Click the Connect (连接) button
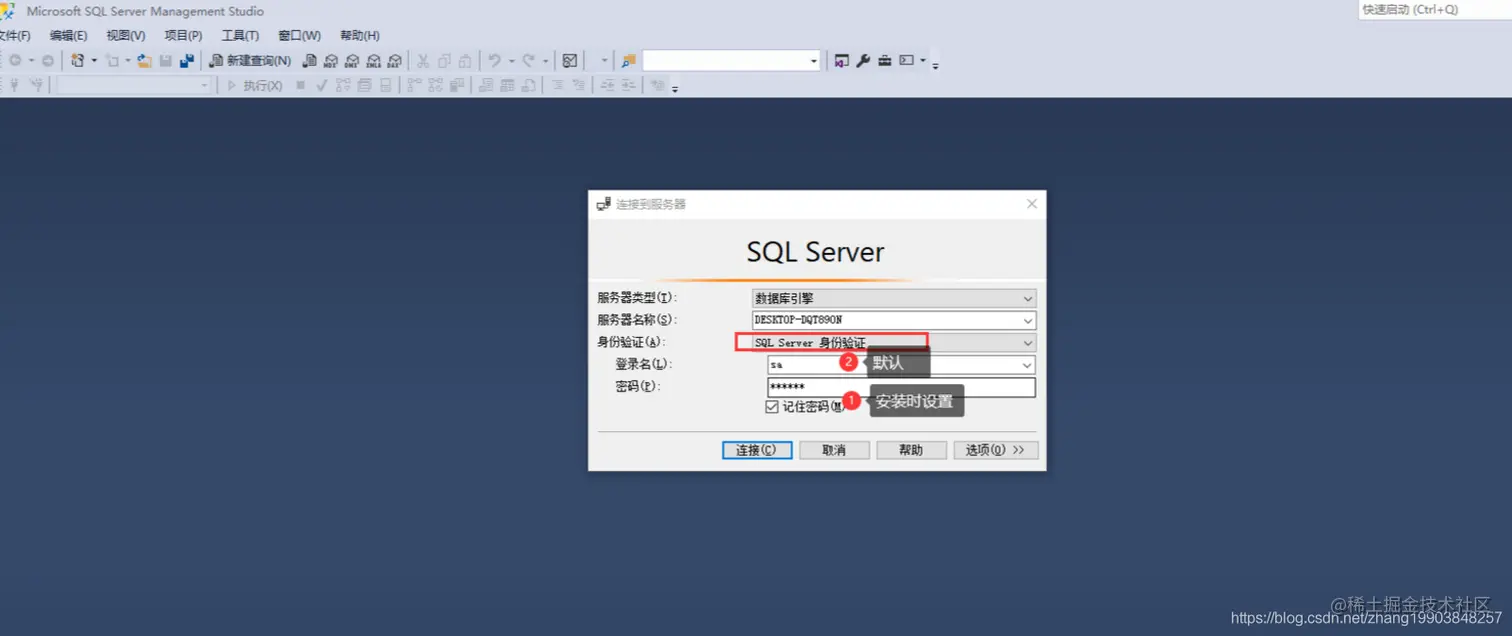Screen dimensions: 1512x636 (x=757, y=450)
